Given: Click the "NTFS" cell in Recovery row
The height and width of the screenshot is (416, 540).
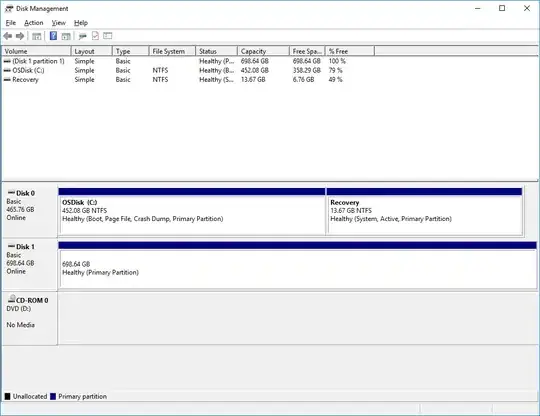Looking at the screenshot, I should (x=160, y=80).
